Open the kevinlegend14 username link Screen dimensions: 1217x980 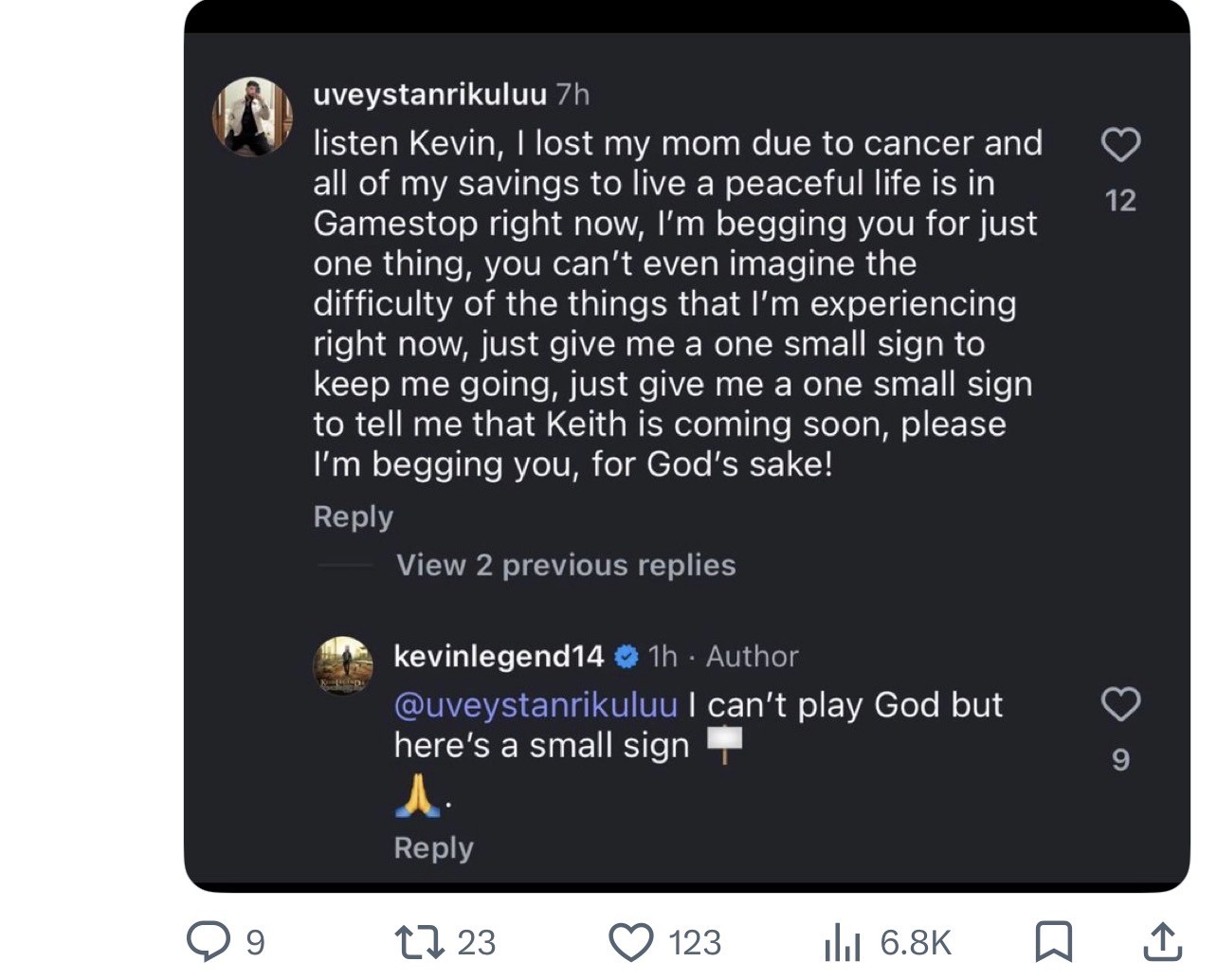tap(499, 656)
